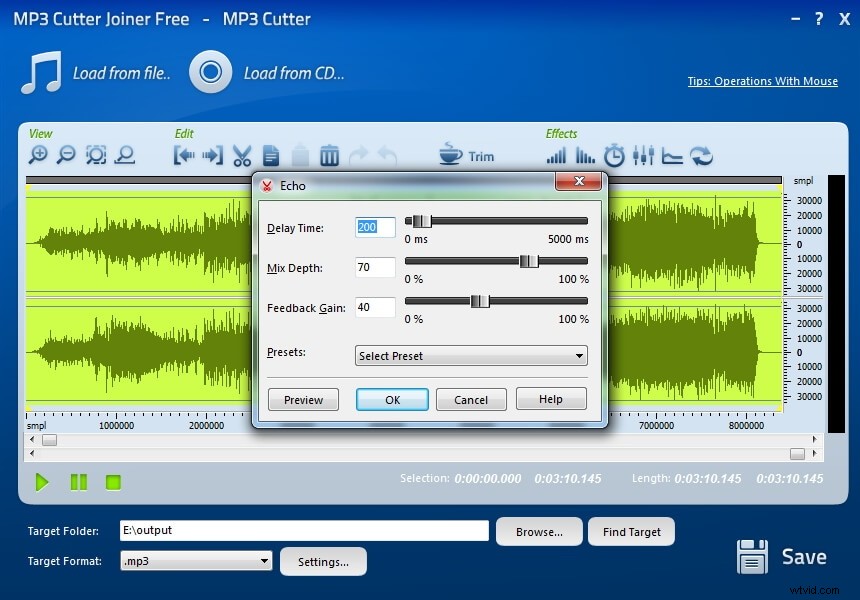Select the Zoom Out tool
Image resolution: width=860 pixels, height=600 pixels.
(67, 155)
